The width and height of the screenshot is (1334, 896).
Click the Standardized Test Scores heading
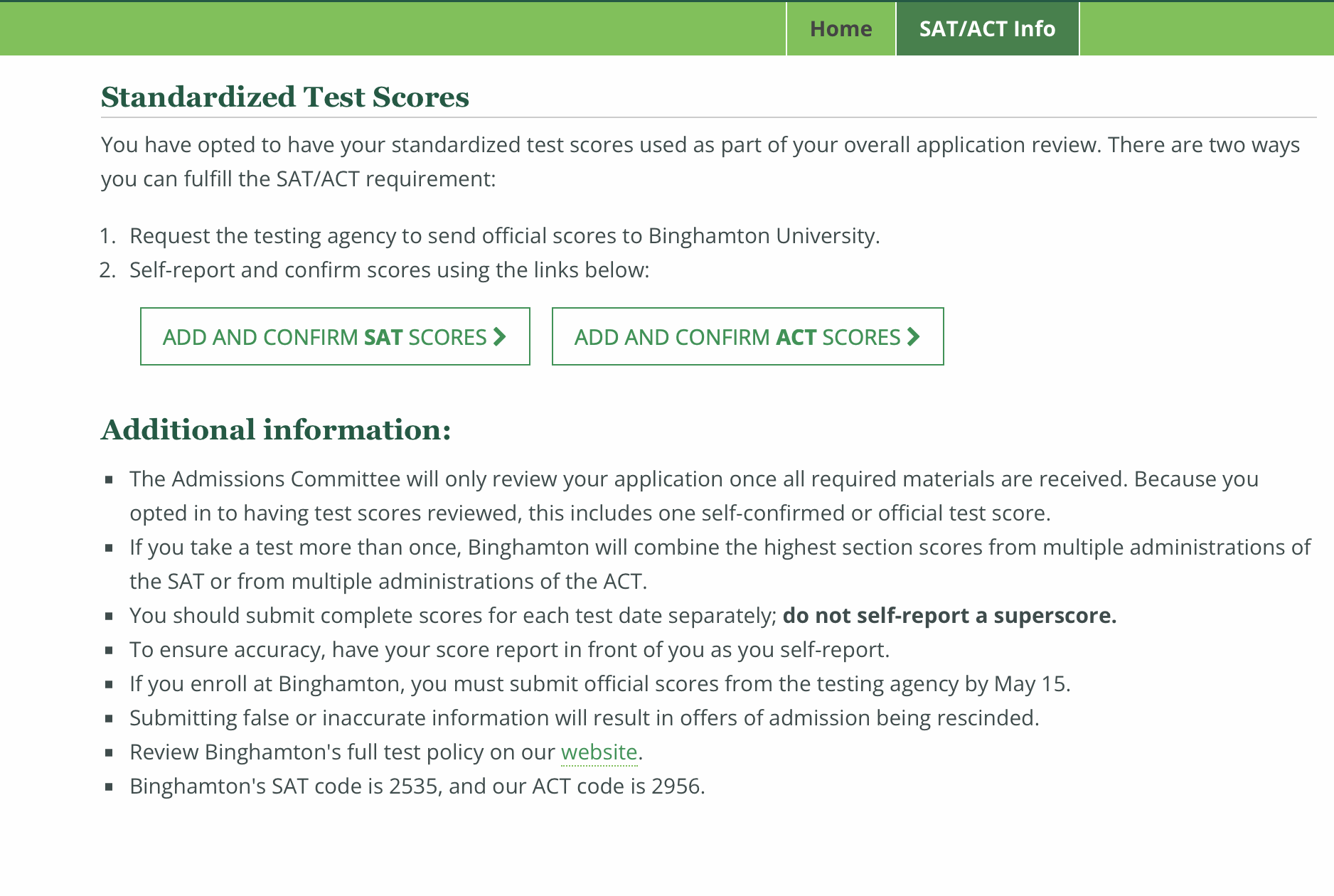click(285, 97)
